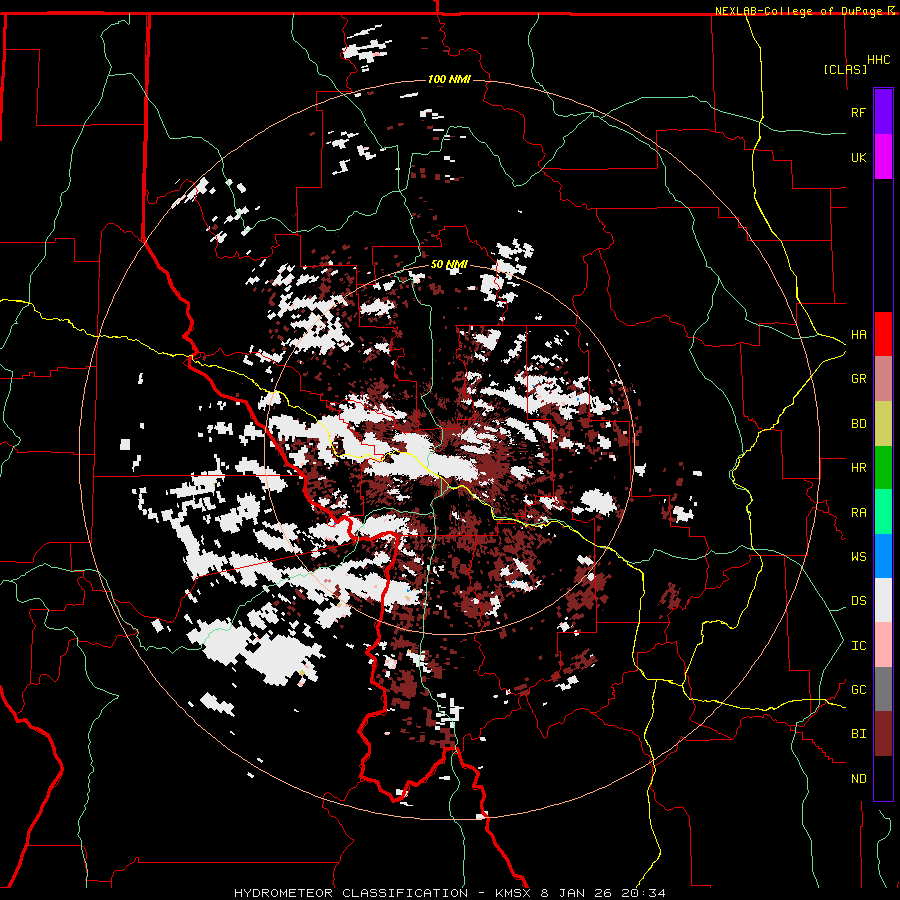The width and height of the screenshot is (900, 900).
Task: Click the UK legend label
Action: 858,157
